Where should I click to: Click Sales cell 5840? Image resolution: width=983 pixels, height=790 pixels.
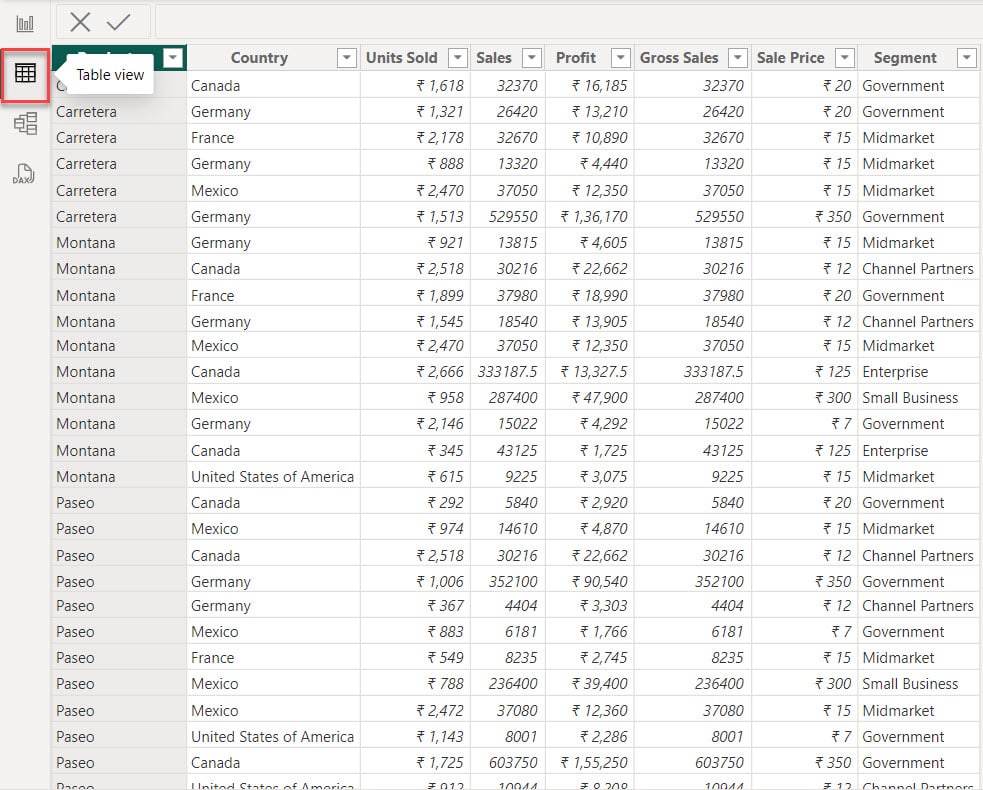click(x=521, y=503)
